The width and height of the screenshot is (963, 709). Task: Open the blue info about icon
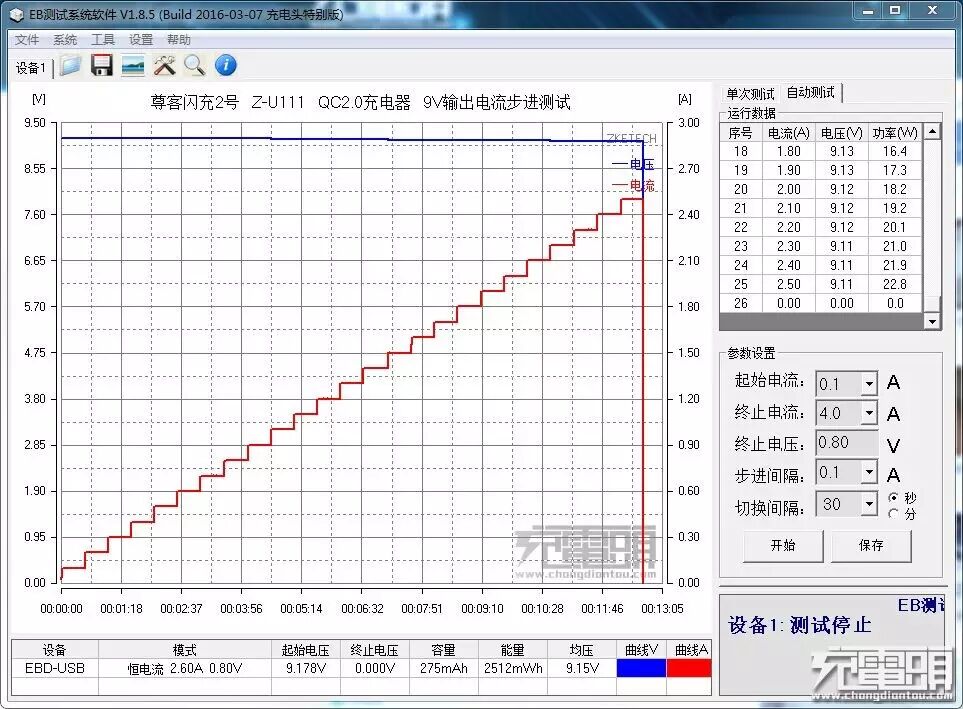coord(226,65)
